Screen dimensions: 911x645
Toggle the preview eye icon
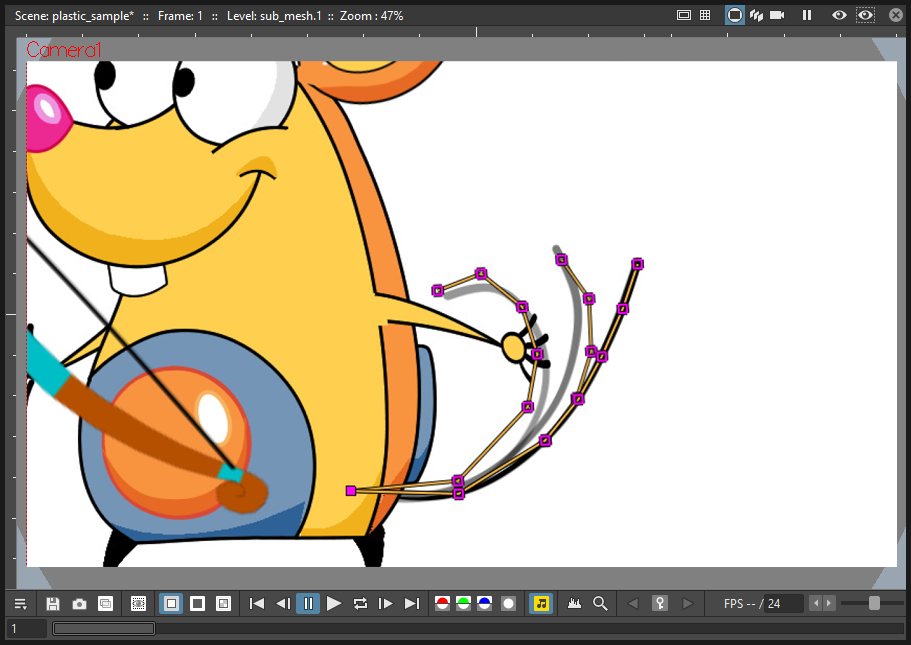(839, 15)
